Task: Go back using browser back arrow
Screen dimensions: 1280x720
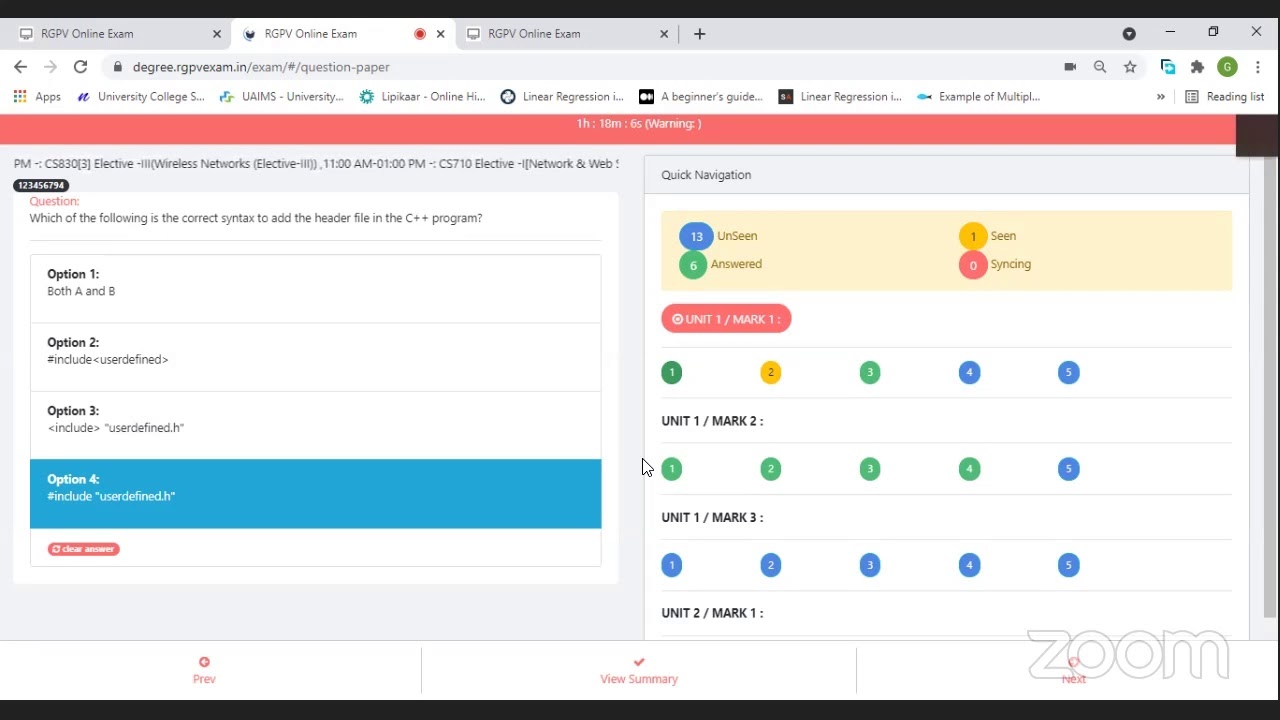Action: pos(21,67)
